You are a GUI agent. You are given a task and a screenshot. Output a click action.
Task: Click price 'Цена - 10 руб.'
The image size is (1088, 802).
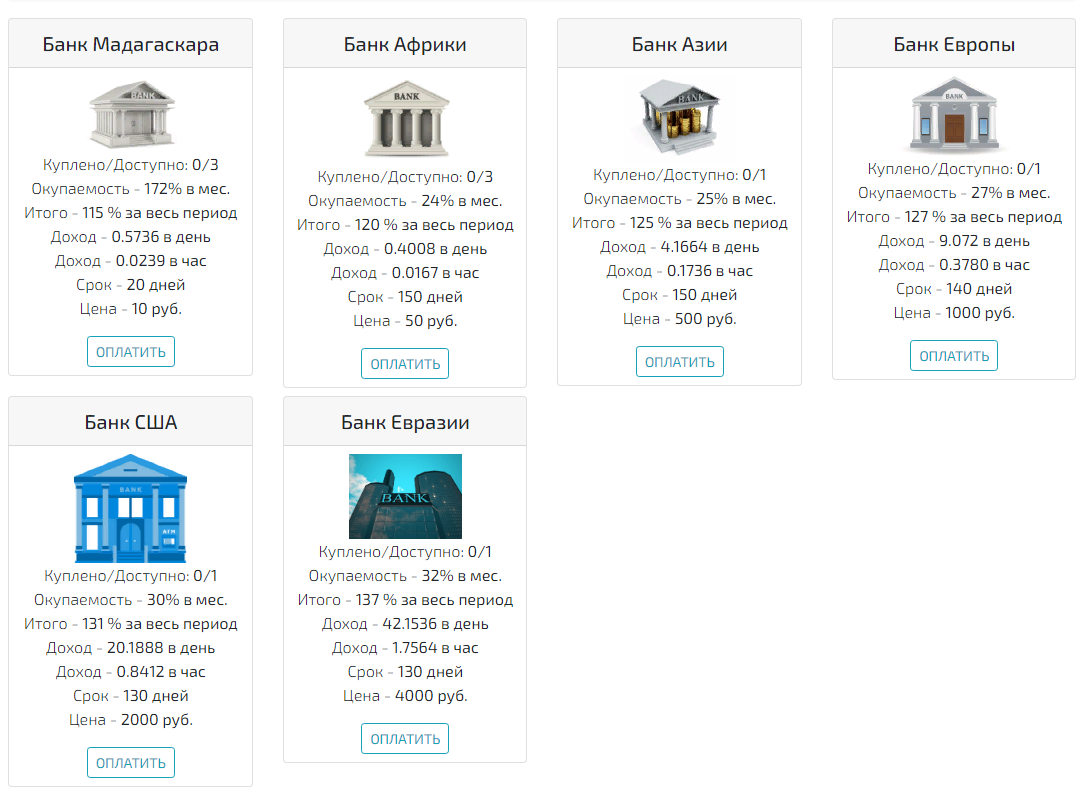coord(130,309)
